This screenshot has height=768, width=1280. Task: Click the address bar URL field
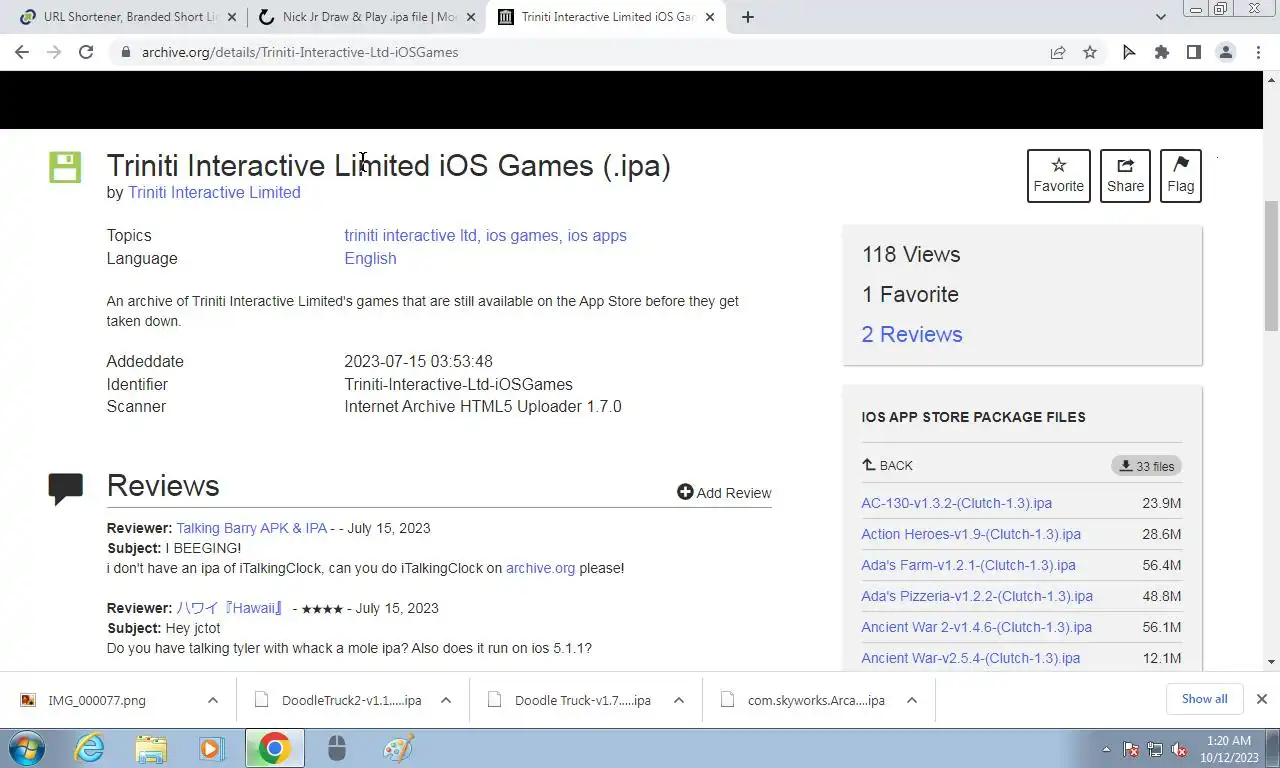(x=590, y=52)
